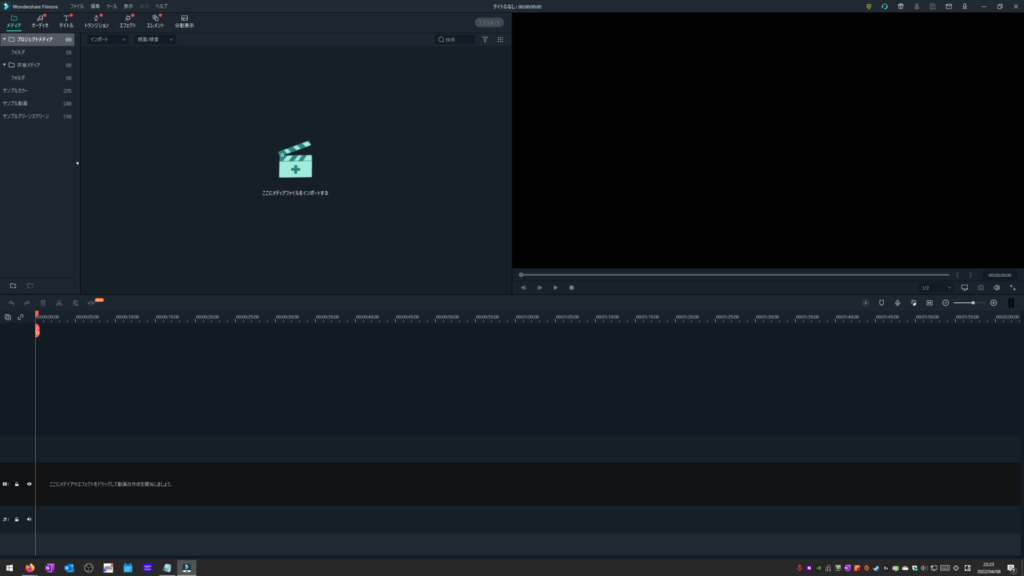1024x576 pixels.
Task: Open the タイトル (Titles) tab
Action: point(66,20)
